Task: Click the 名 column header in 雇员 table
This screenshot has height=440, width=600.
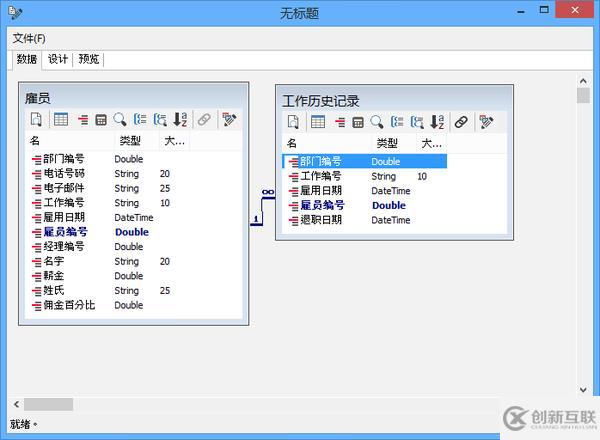Action: (x=70, y=141)
